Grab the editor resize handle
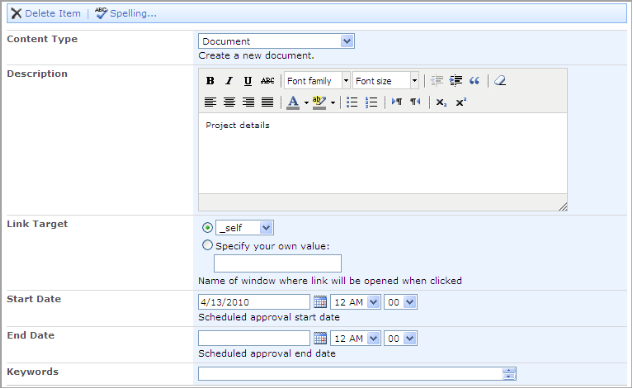Screen dimensions: 633x389 563,206
